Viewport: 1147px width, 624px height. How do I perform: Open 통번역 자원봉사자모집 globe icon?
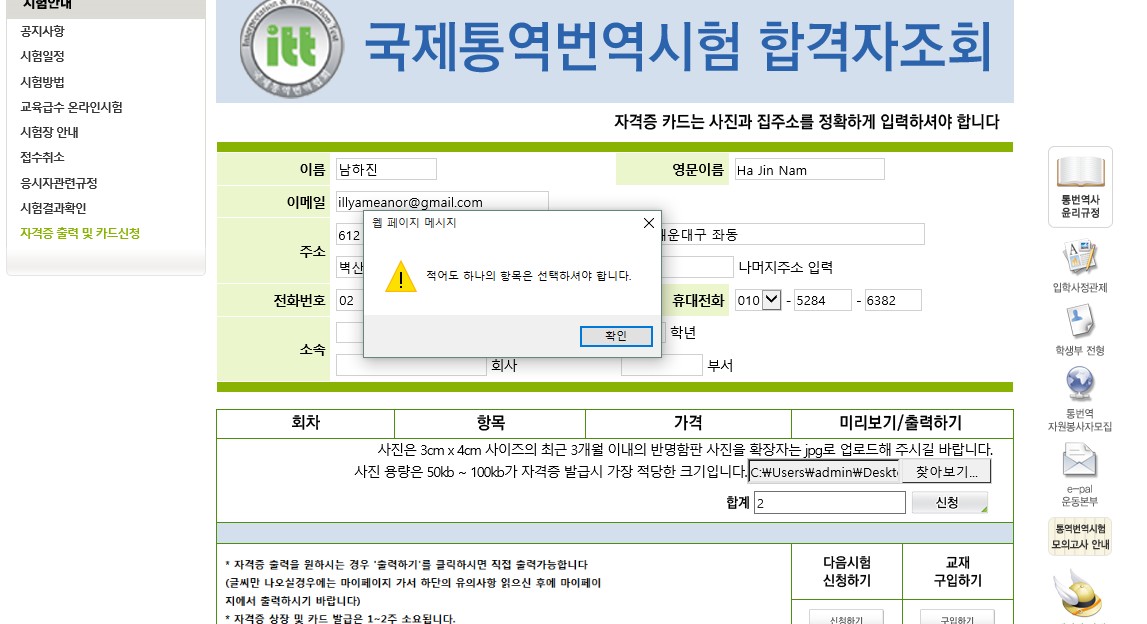coord(1080,385)
